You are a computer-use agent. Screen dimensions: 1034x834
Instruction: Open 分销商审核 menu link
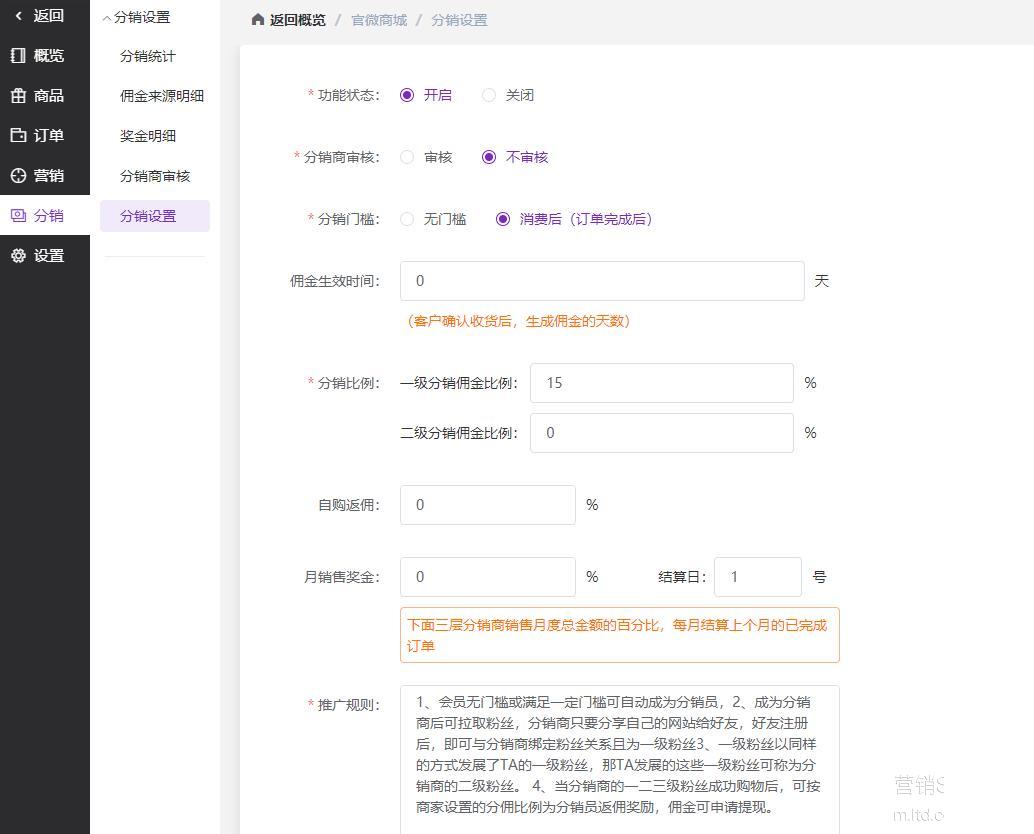tap(155, 176)
